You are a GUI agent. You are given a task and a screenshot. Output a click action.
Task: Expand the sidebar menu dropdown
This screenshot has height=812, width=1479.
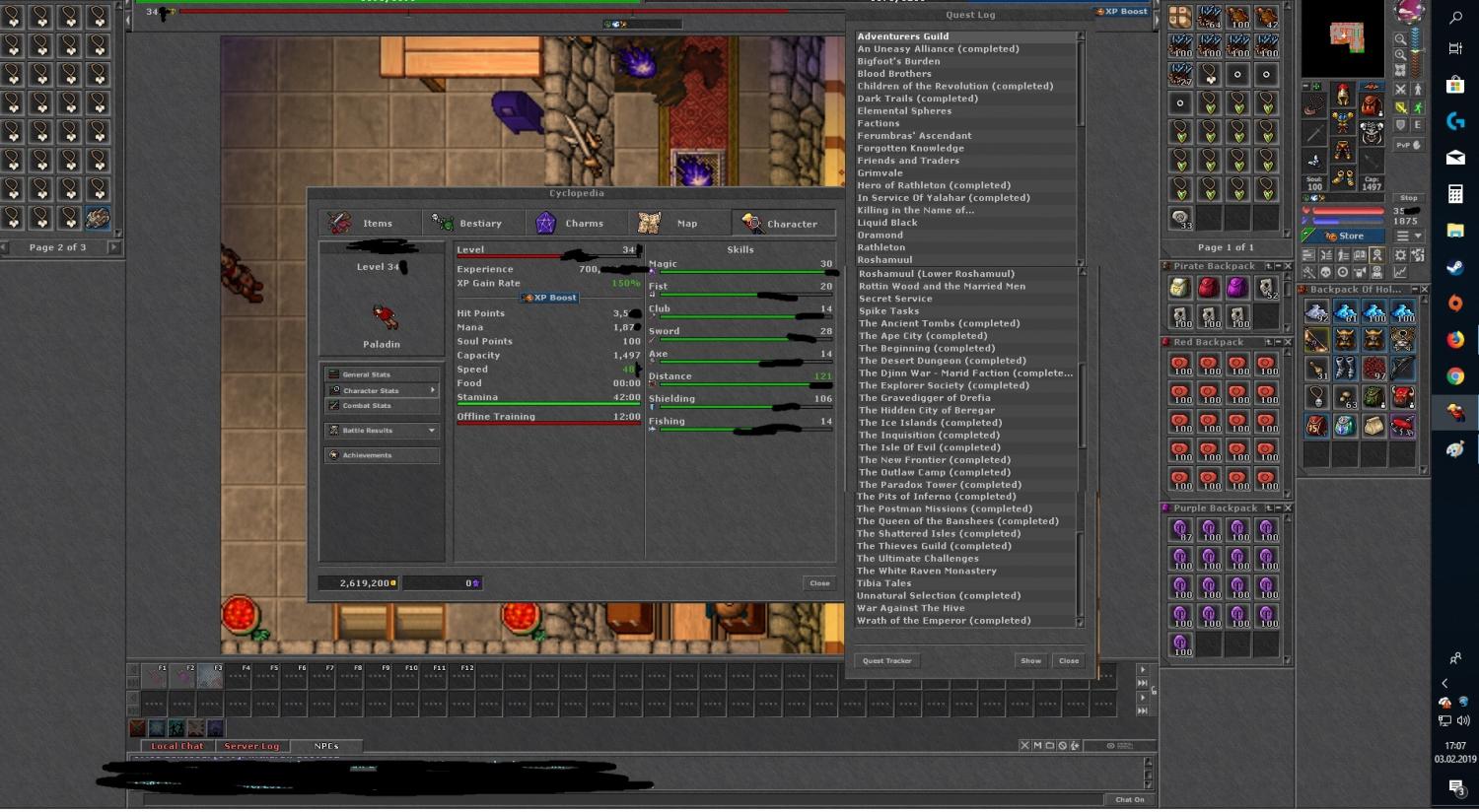pos(1410,237)
